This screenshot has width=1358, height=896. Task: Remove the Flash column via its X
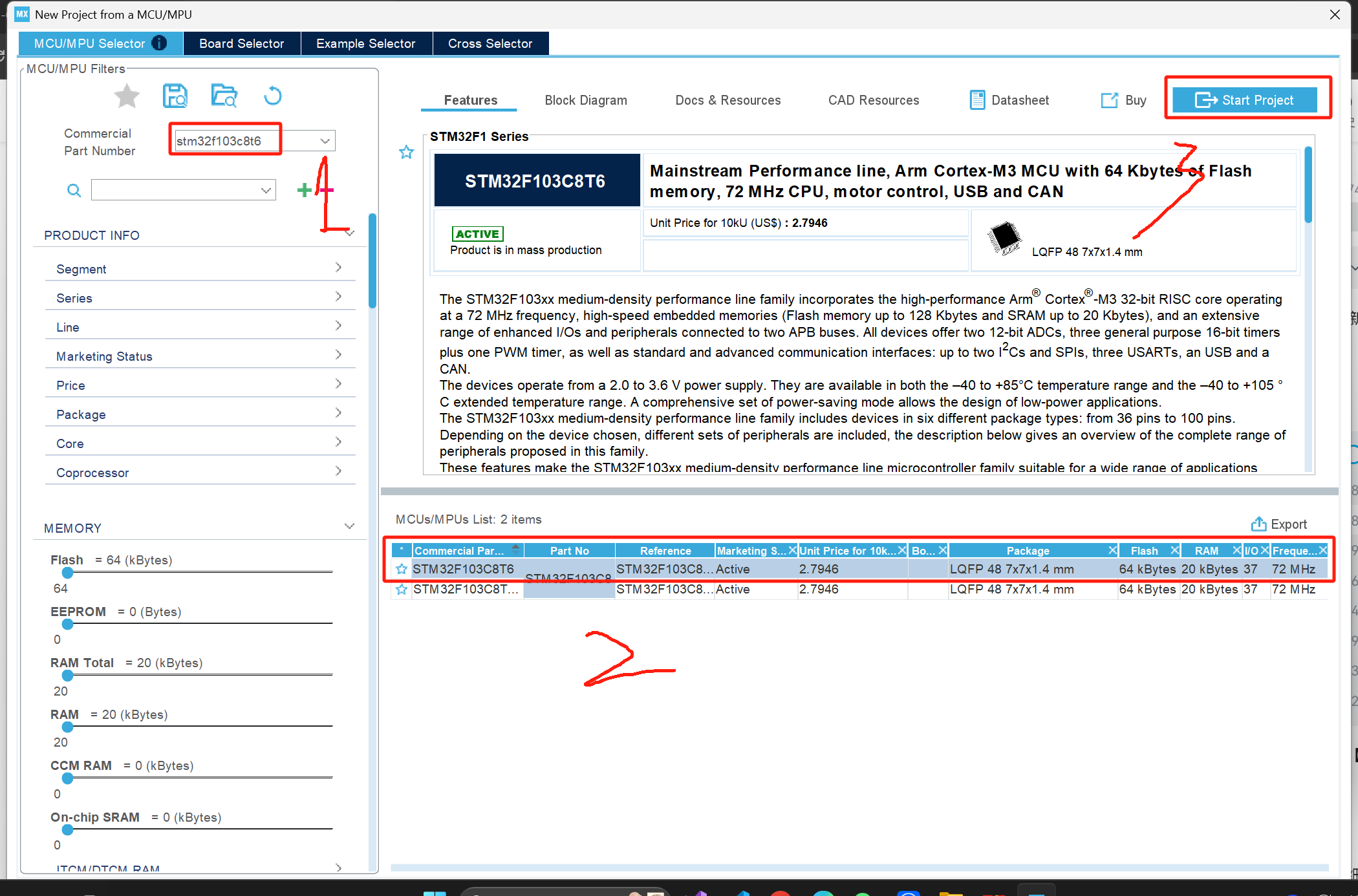point(1174,550)
